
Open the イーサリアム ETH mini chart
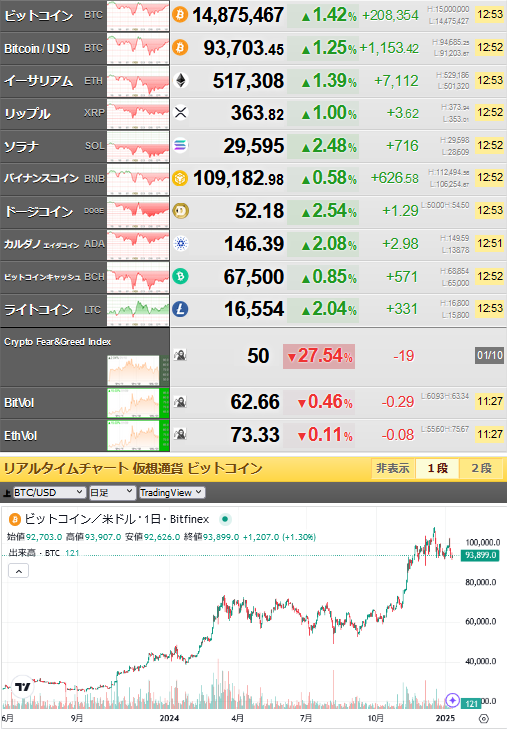[x=138, y=81]
